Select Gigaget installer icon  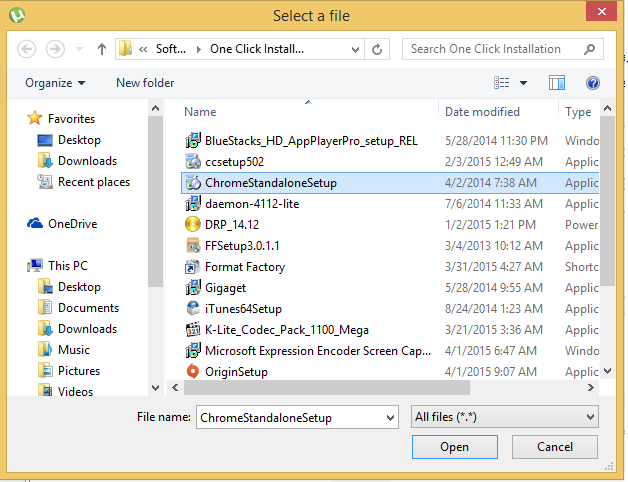point(193,288)
